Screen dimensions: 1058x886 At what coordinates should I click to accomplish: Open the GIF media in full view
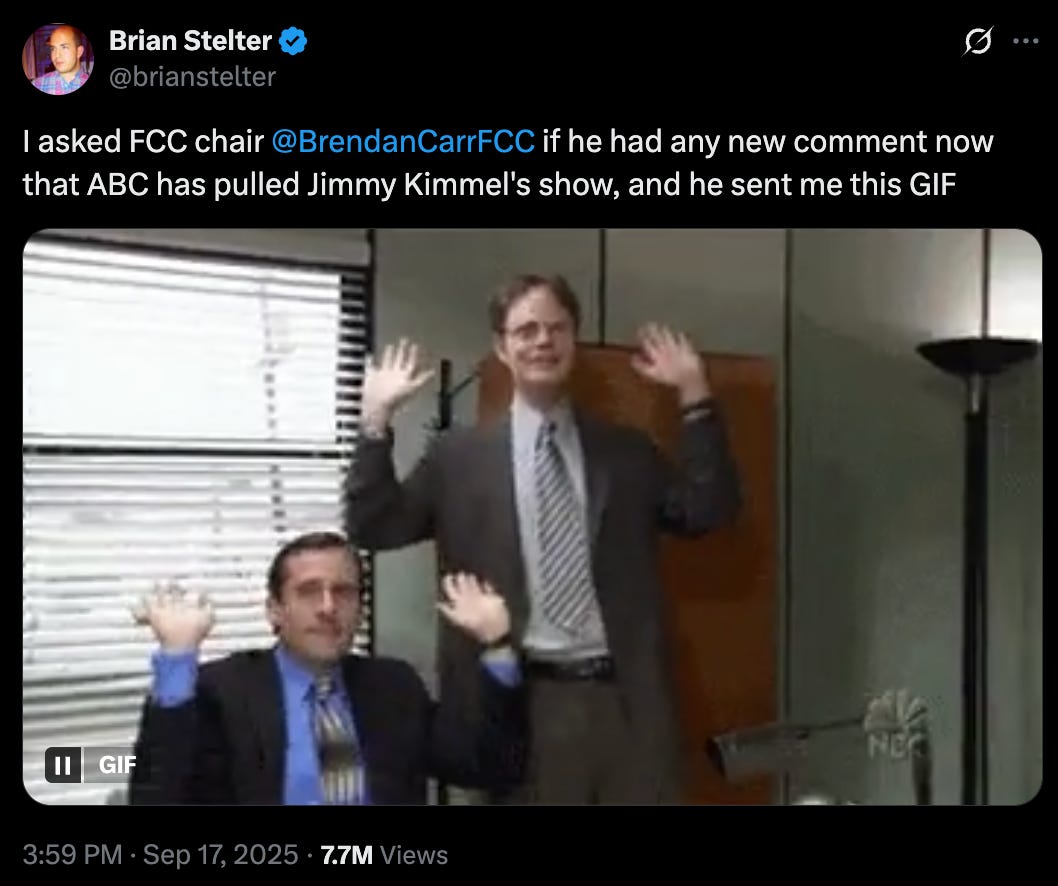point(532,517)
